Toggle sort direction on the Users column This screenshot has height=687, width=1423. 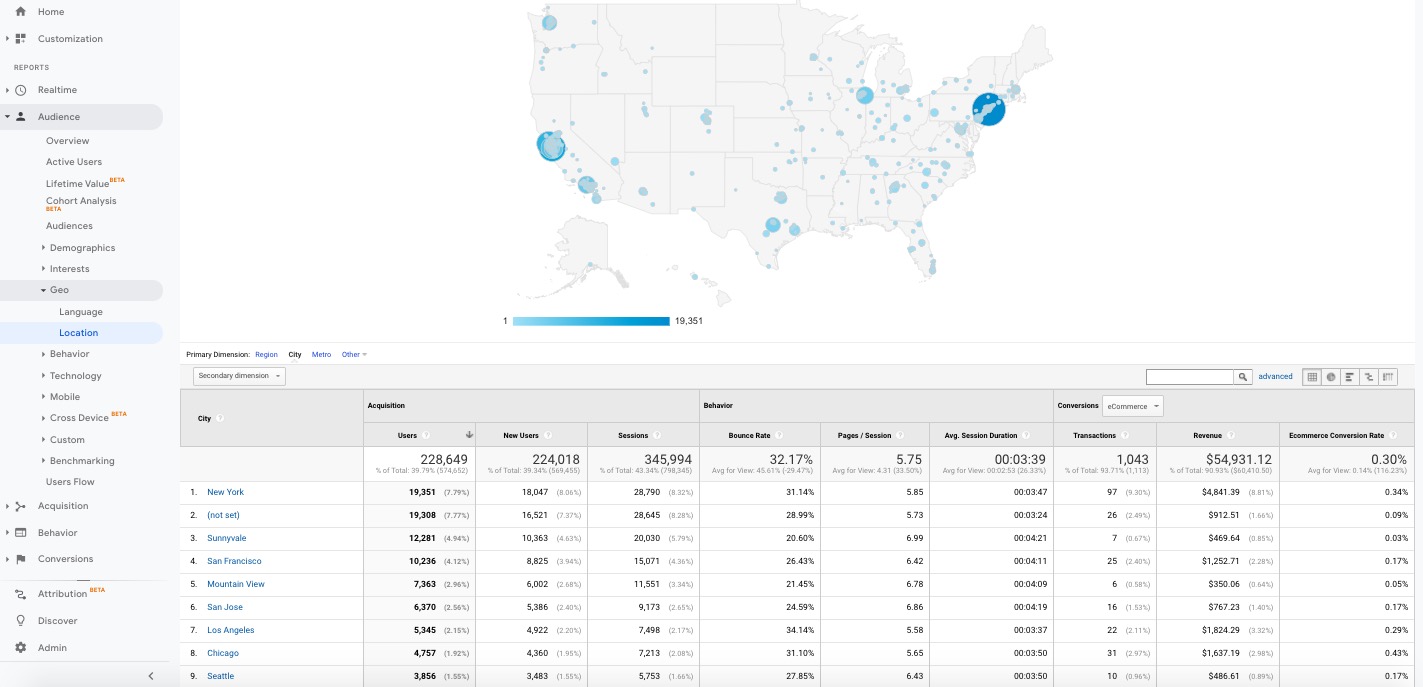pyautogui.click(x=469, y=435)
